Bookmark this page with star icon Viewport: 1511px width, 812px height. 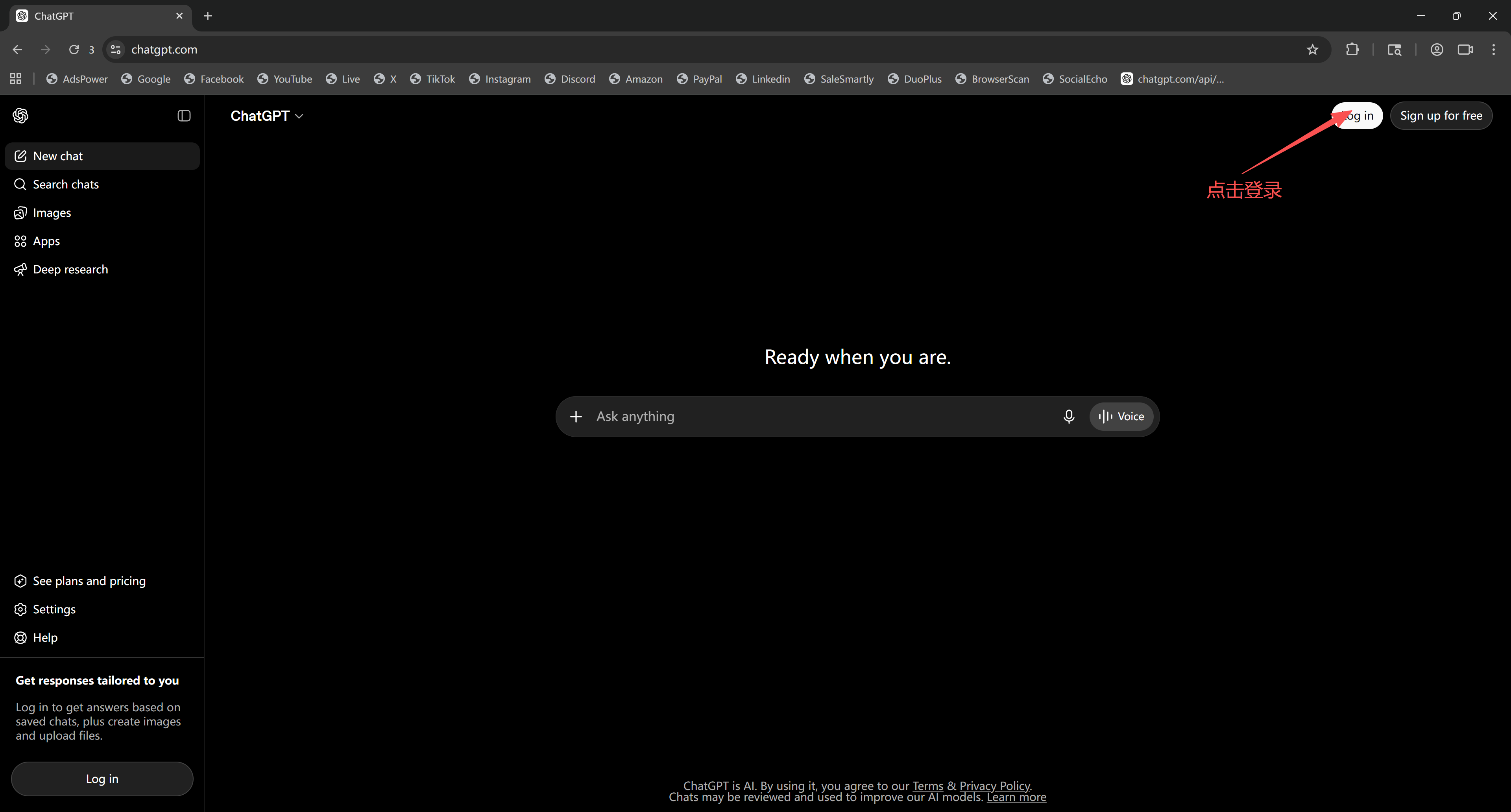[x=1313, y=49]
